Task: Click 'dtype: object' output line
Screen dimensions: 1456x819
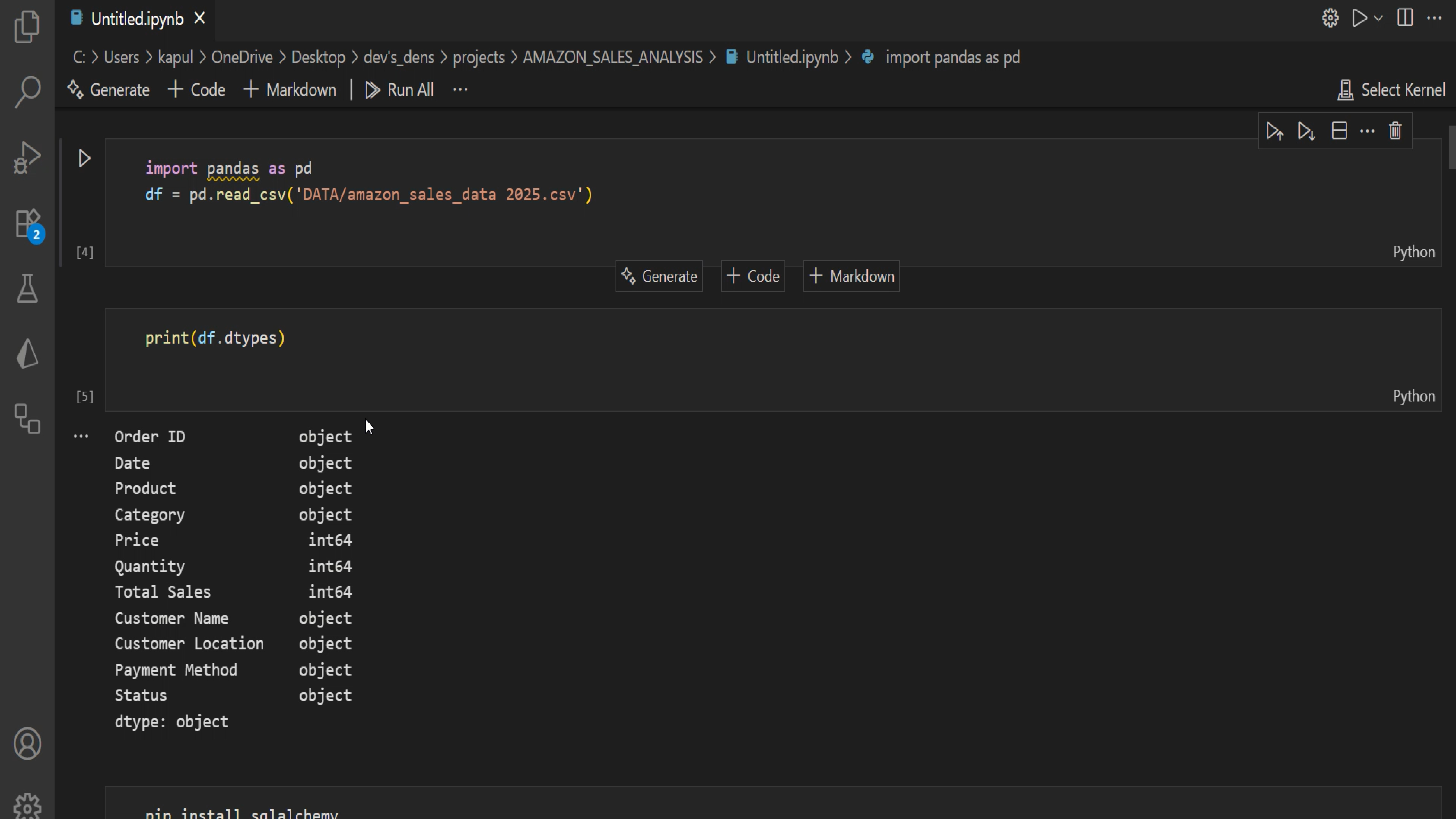Action: point(171,722)
